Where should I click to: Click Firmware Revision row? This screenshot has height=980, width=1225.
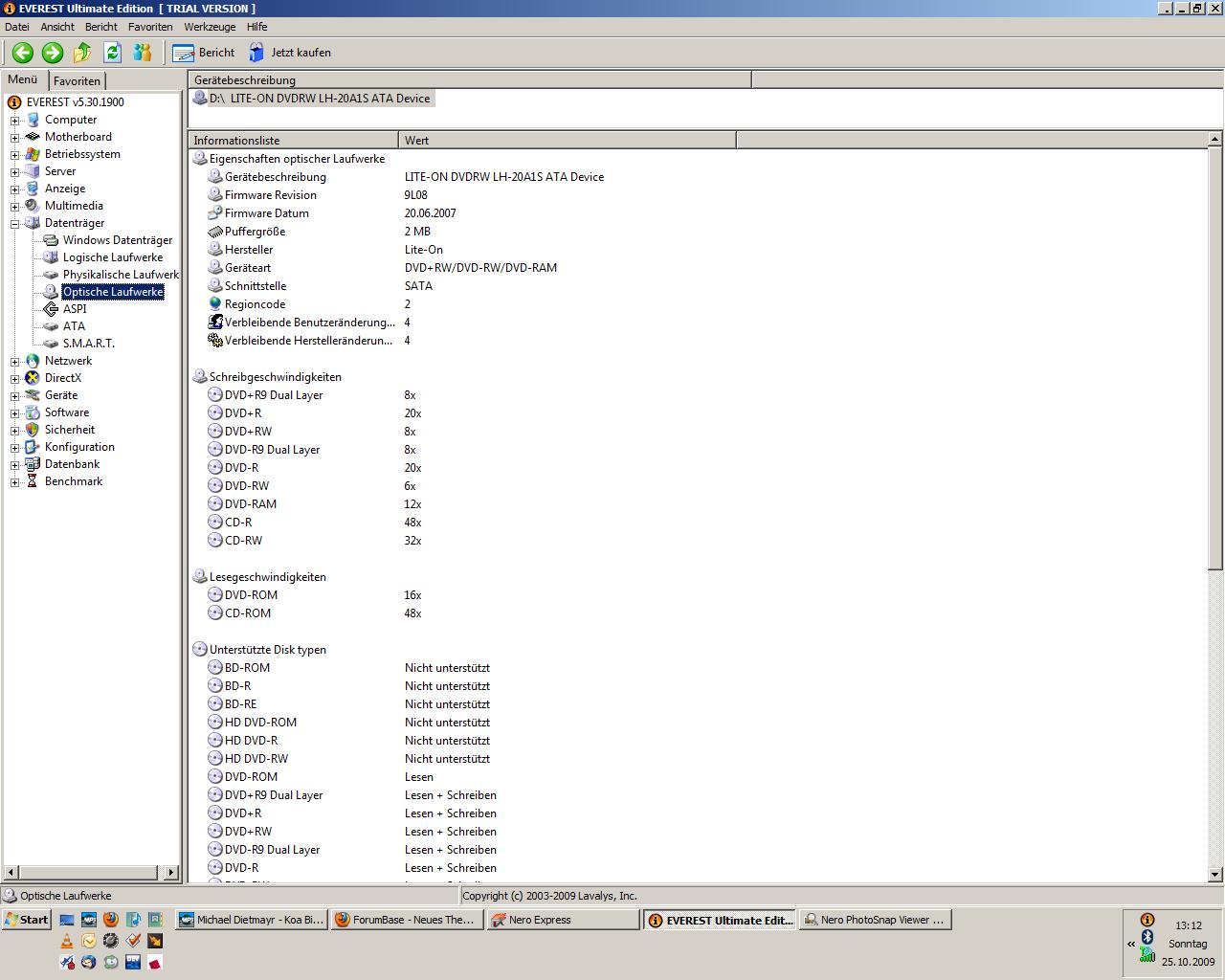[699, 195]
